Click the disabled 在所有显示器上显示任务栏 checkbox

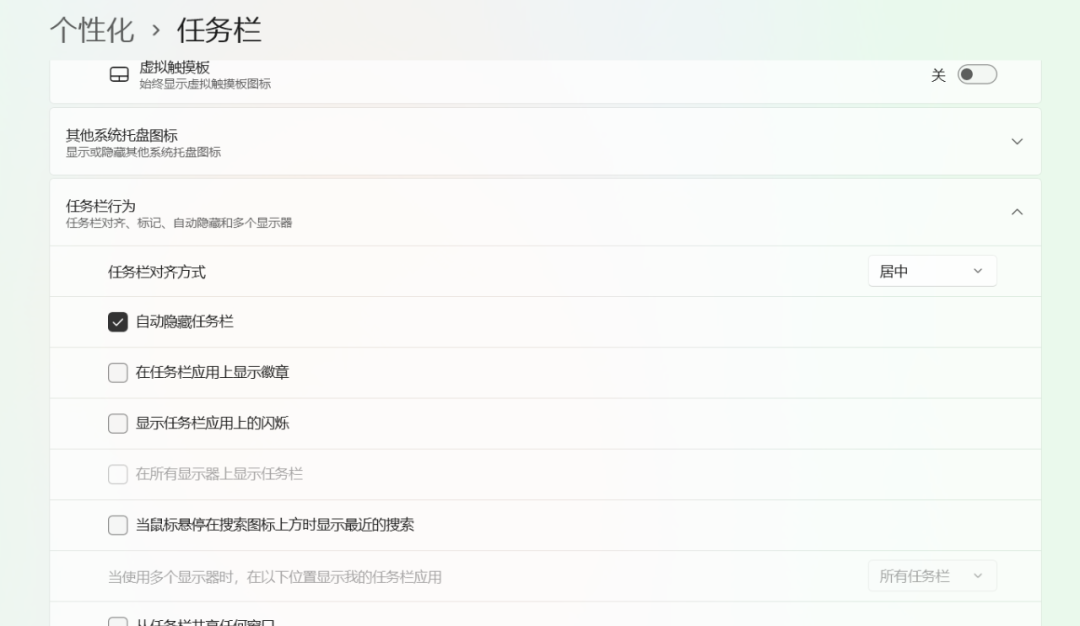(120, 474)
